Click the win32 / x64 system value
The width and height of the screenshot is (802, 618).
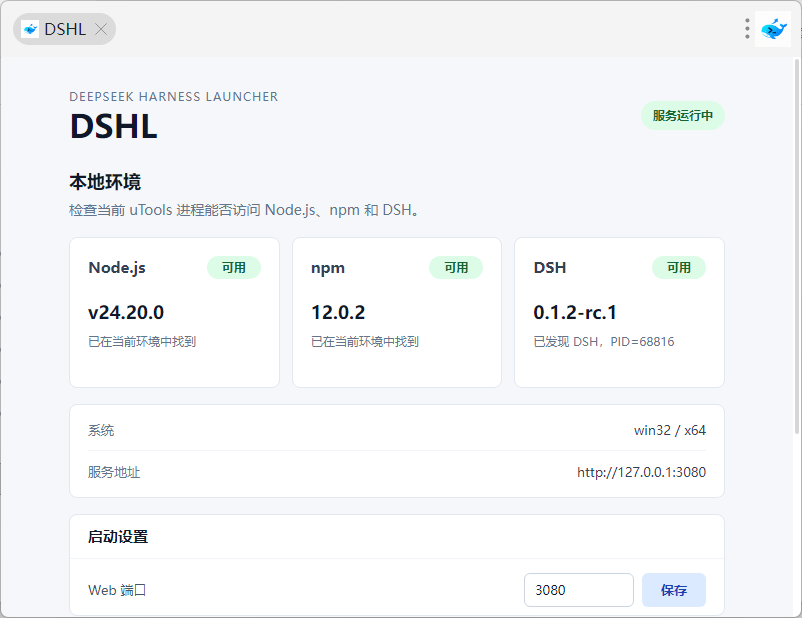point(670,430)
